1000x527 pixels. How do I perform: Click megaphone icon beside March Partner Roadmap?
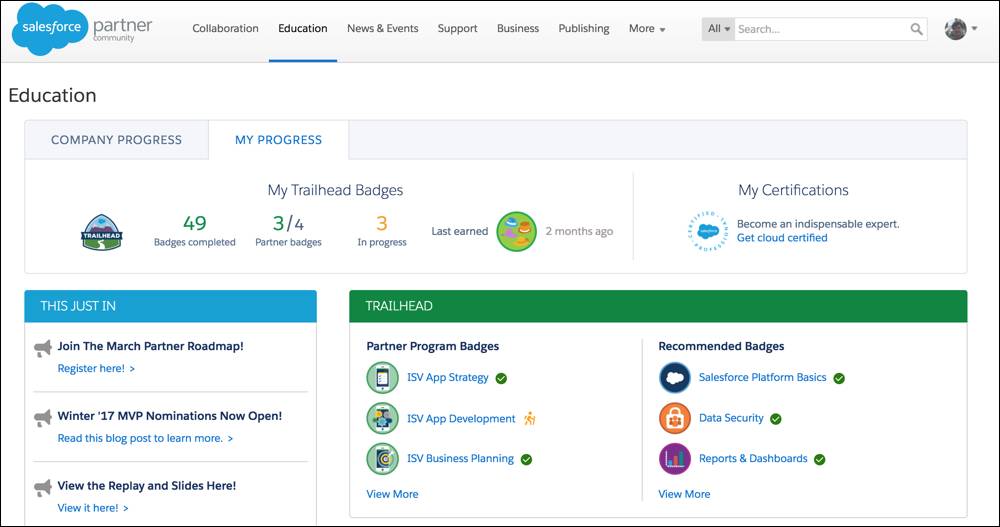[x=43, y=348]
